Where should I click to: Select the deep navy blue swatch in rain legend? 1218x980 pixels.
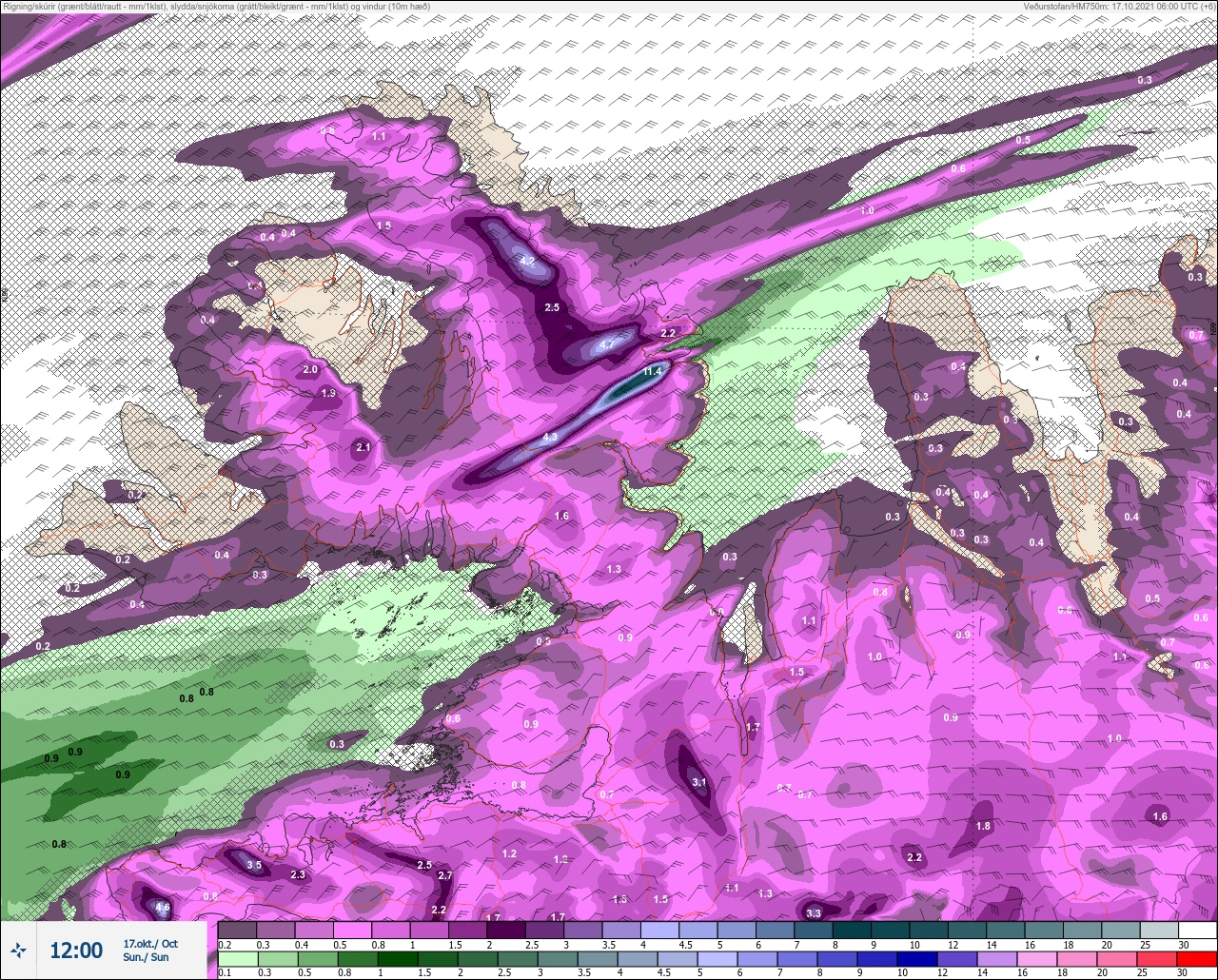tap(916, 959)
